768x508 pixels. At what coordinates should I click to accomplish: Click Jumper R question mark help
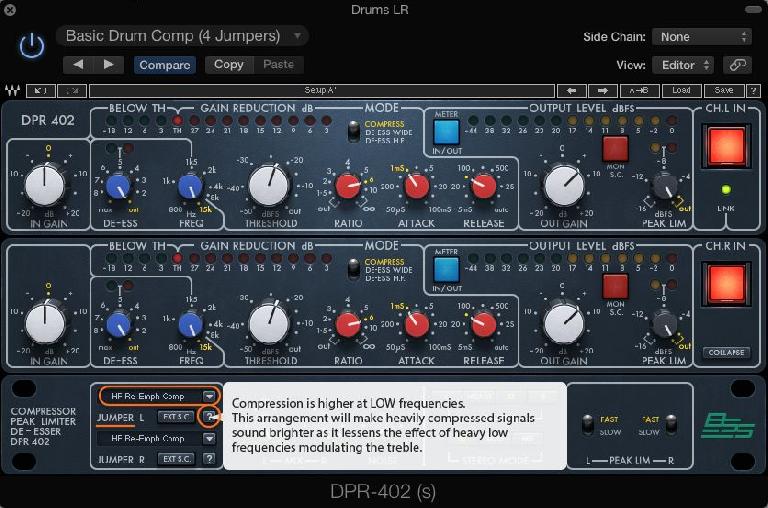tap(209, 459)
